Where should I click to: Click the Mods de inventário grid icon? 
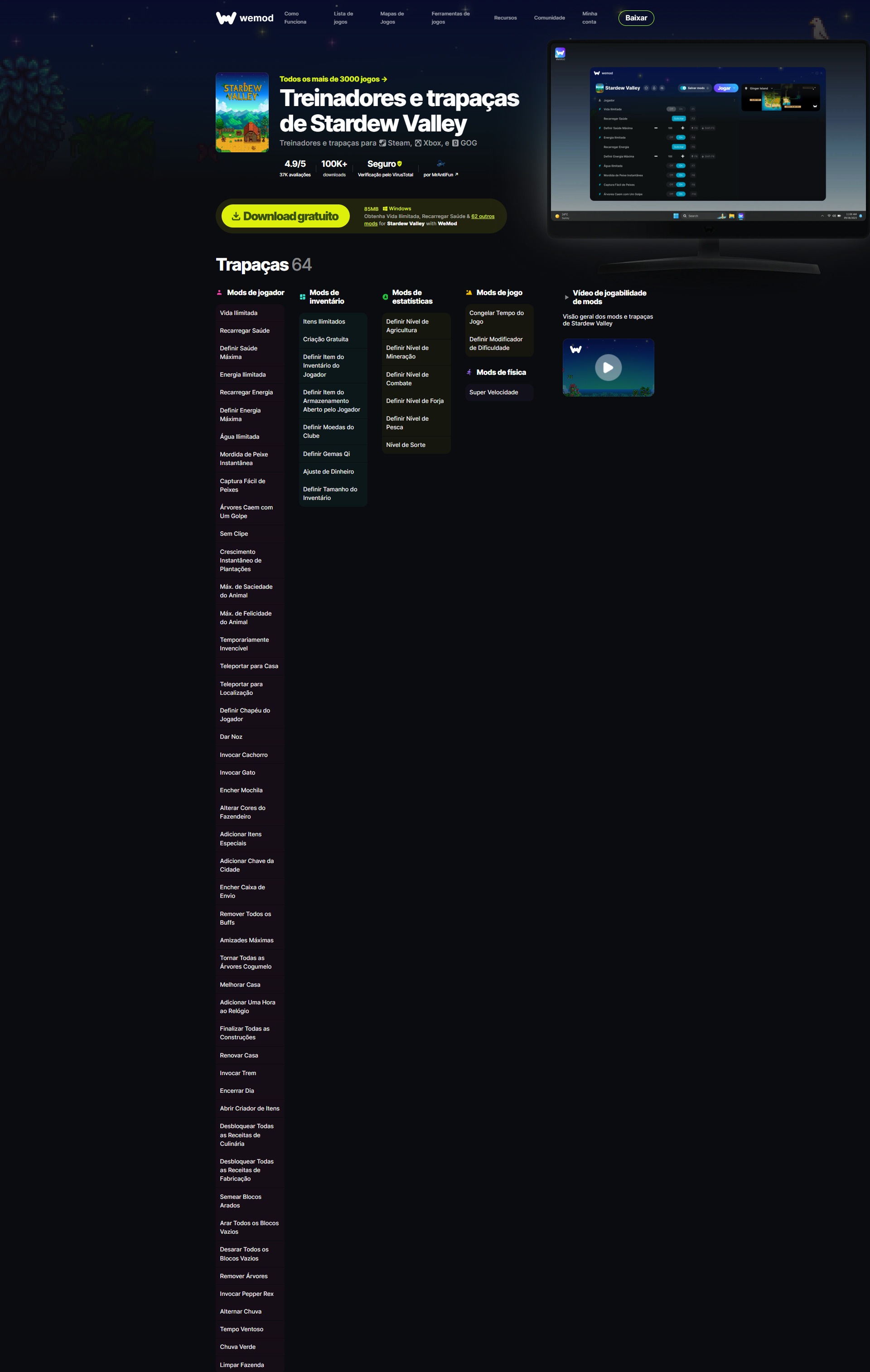(x=303, y=297)
